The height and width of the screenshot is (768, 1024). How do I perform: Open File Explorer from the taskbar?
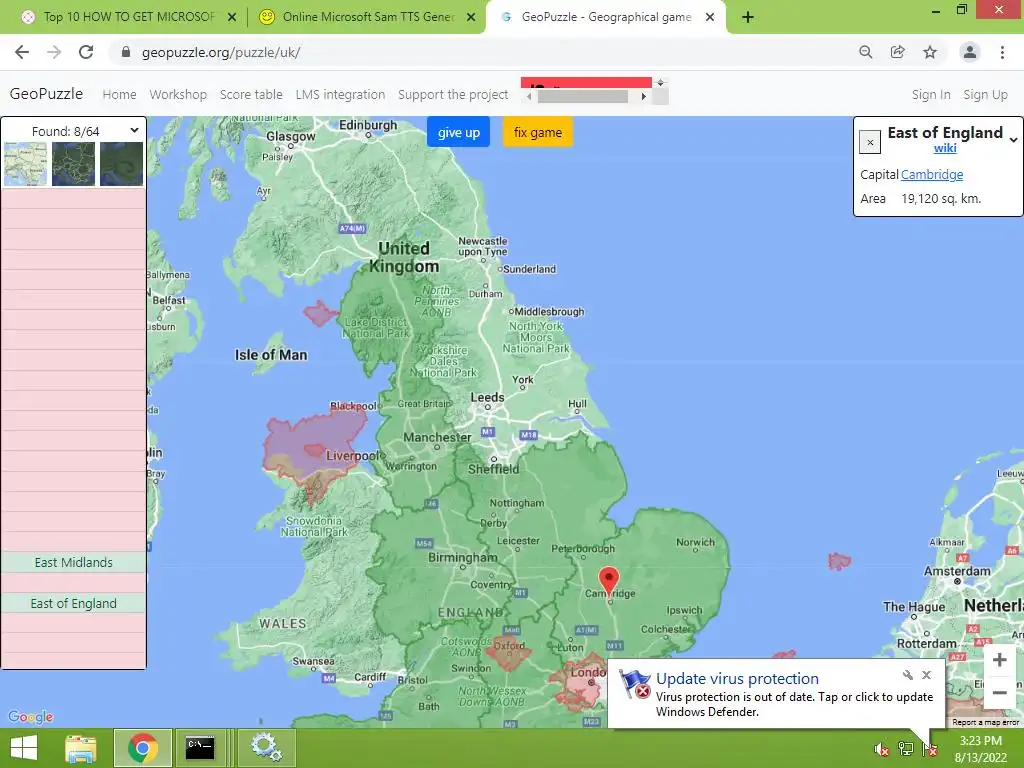pos(80,748)
